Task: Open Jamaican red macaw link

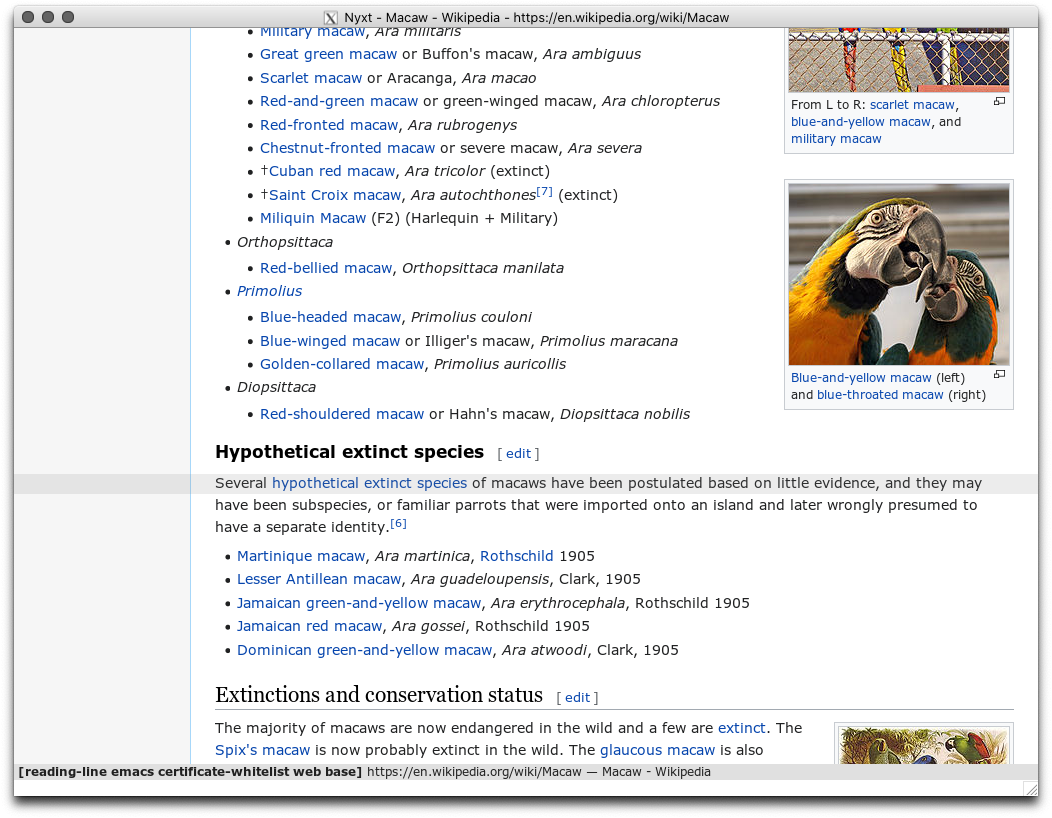Action: (x=309, y=626)
